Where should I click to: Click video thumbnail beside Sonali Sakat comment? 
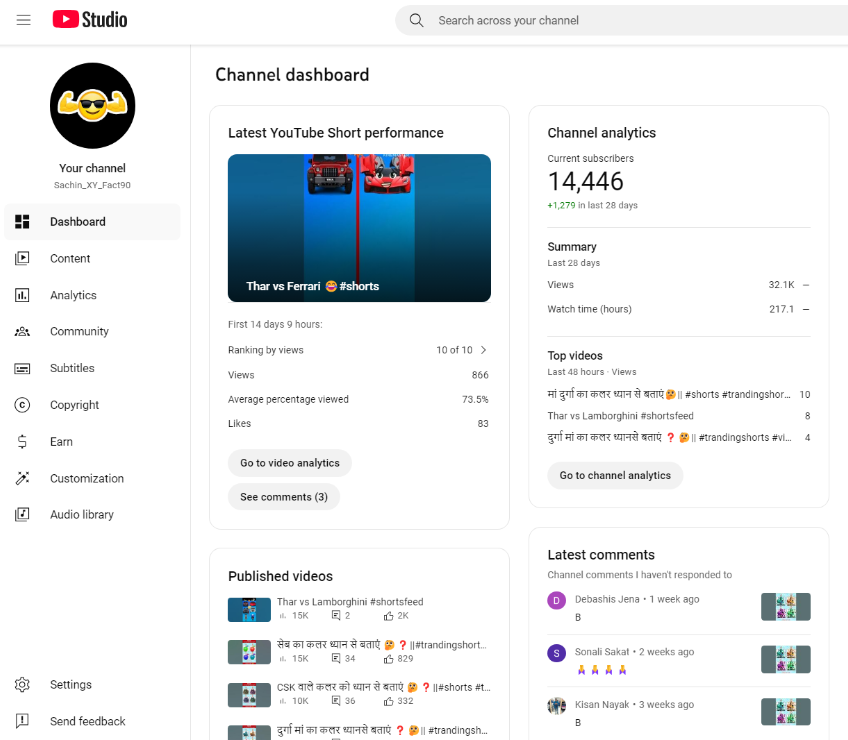[x=785, y=659]
